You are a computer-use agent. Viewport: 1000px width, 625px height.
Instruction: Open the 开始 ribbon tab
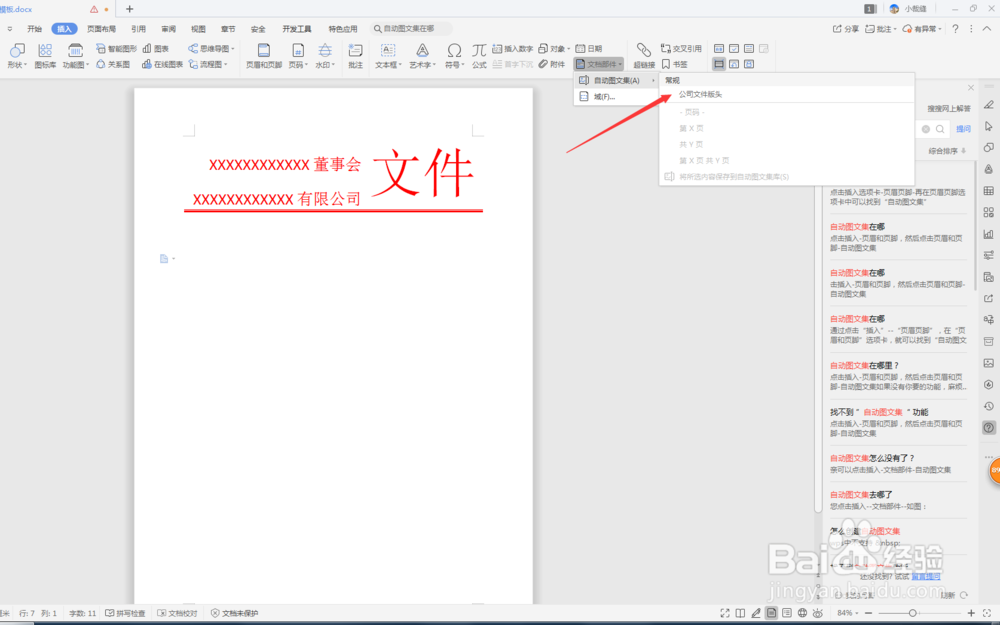(34, 29)
